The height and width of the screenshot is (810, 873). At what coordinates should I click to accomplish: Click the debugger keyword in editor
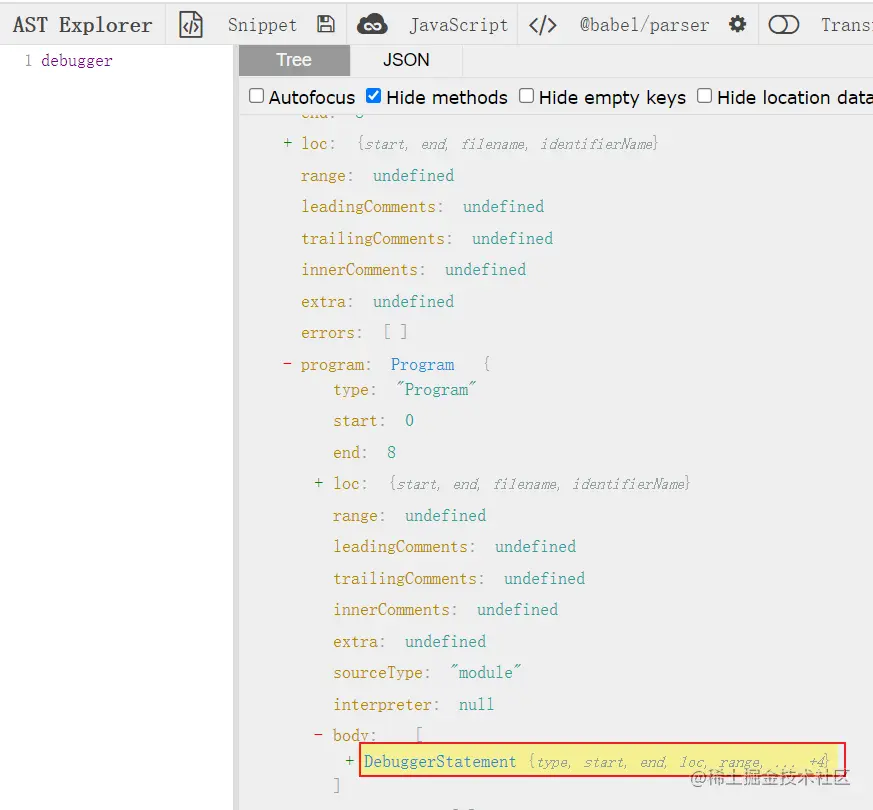(x=77, y=61)
